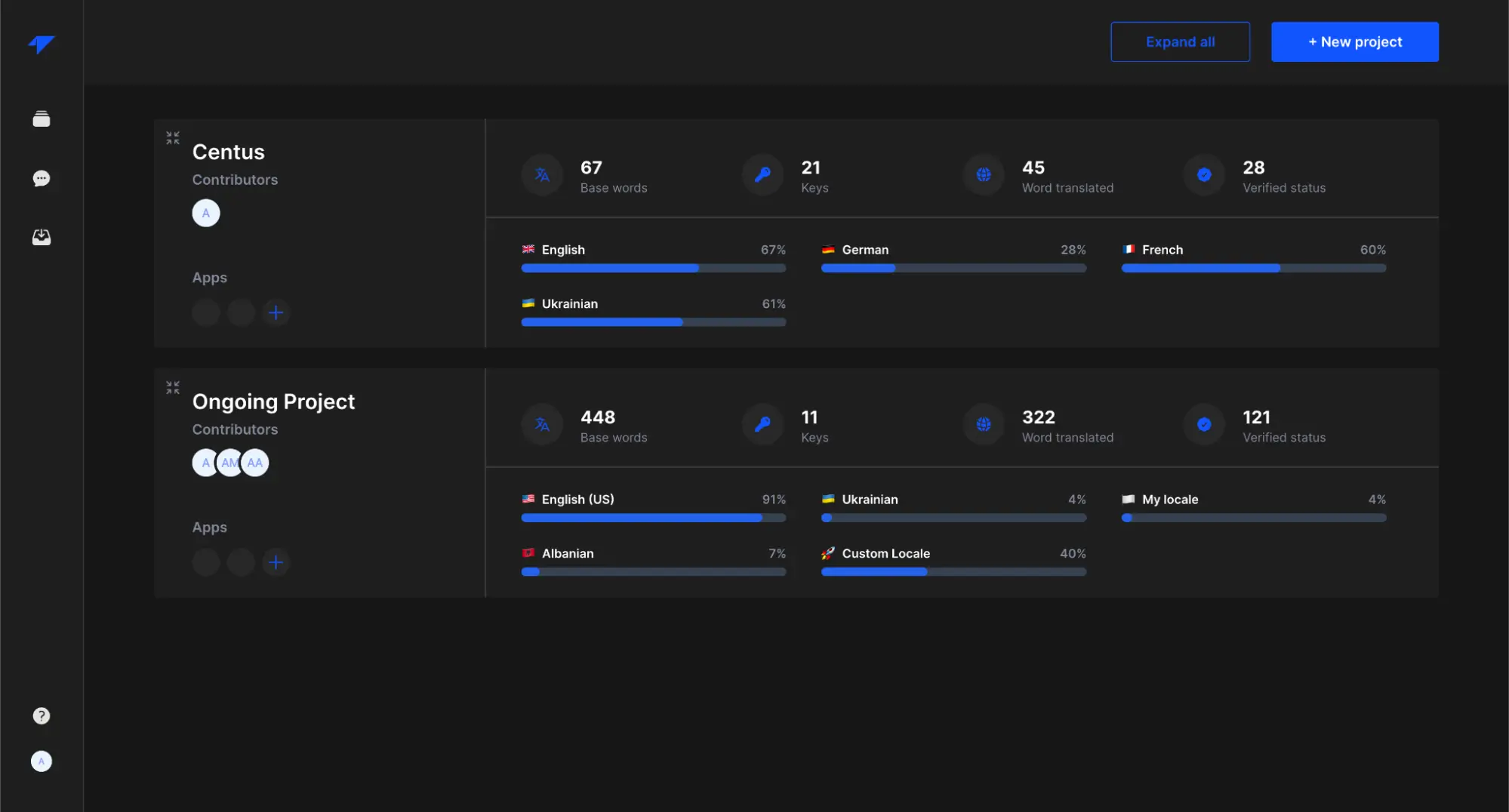Open the projects stack icon in sidebar
This screenshot has height=812, width=1509.
coord(42,119)
